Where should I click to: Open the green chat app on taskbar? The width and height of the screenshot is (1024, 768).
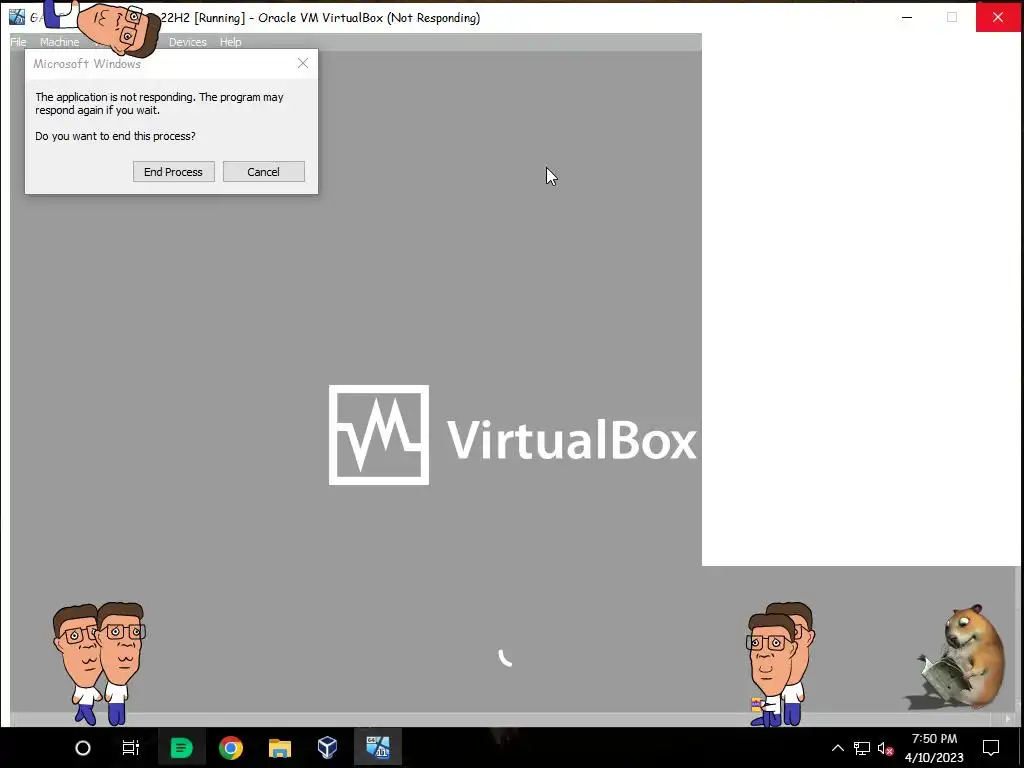click(x=182, y=748)
